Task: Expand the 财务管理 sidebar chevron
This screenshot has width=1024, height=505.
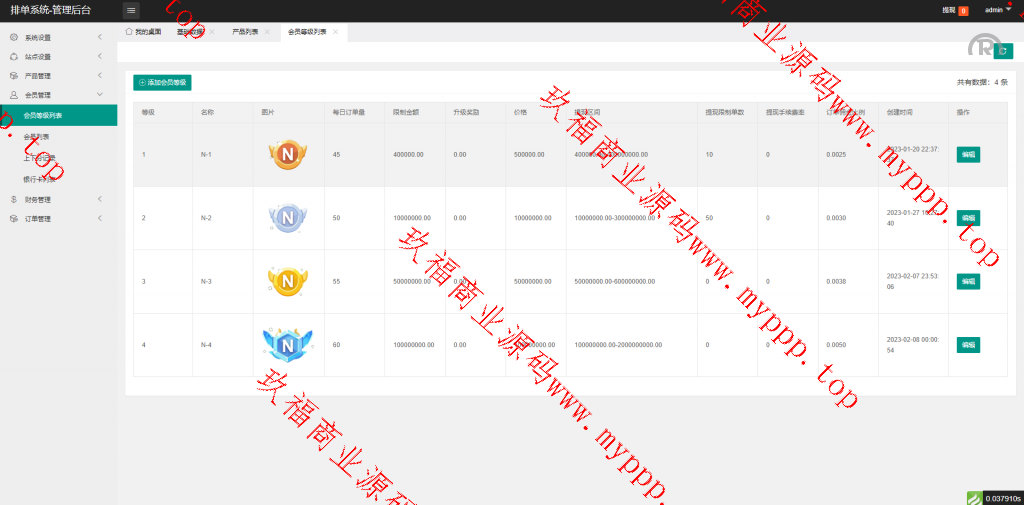Action: coord(100,199)
